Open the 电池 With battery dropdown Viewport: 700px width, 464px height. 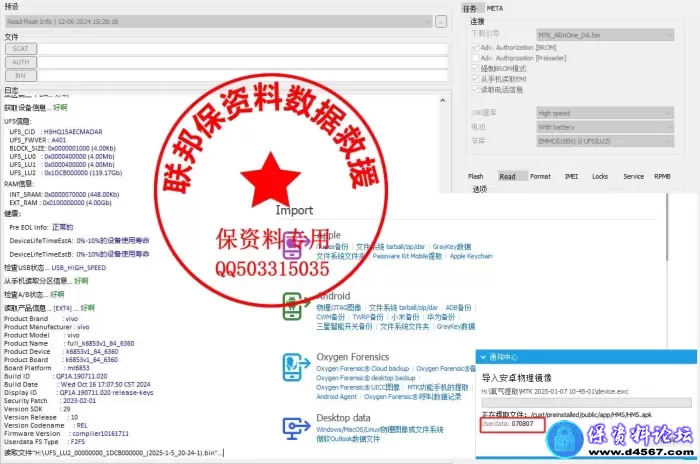[605, 127]
